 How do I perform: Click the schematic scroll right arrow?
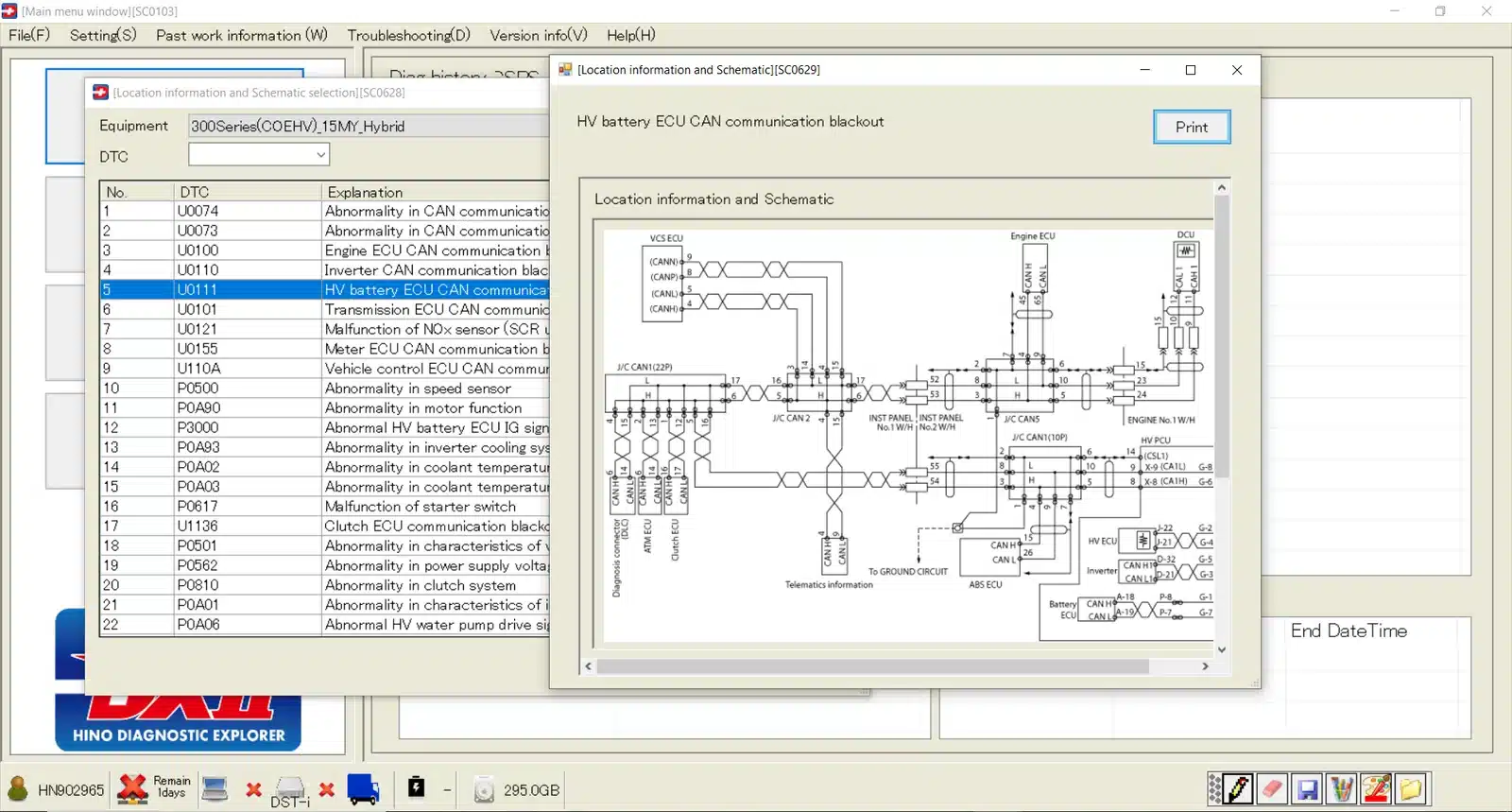click(x=1205, y=666)
